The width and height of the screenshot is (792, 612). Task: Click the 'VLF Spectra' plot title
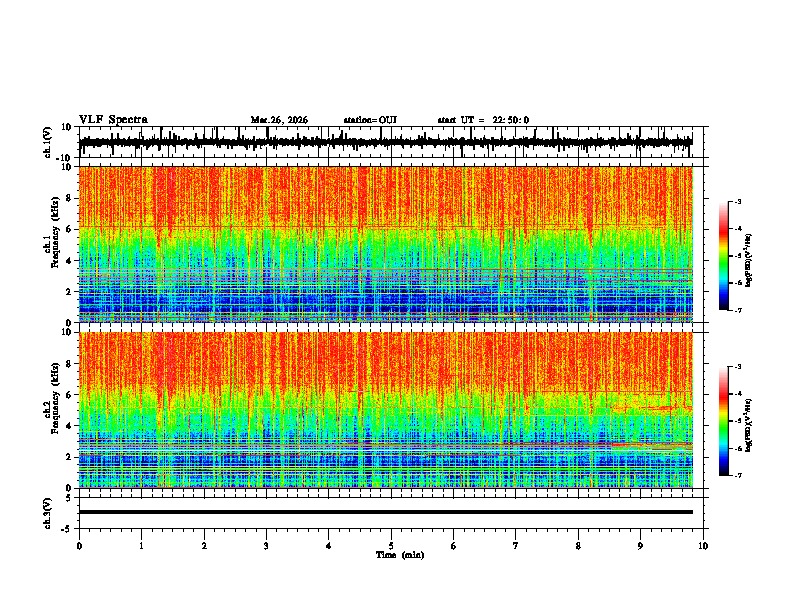[113, 120]
